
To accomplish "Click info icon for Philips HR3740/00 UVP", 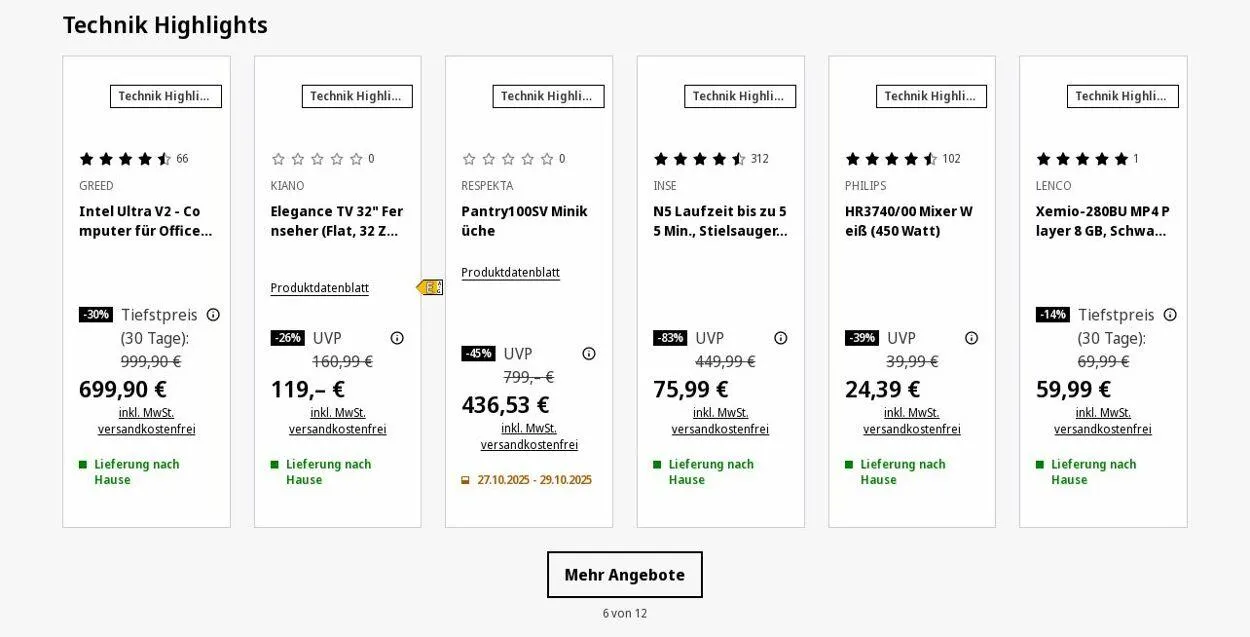I will 971,338.
